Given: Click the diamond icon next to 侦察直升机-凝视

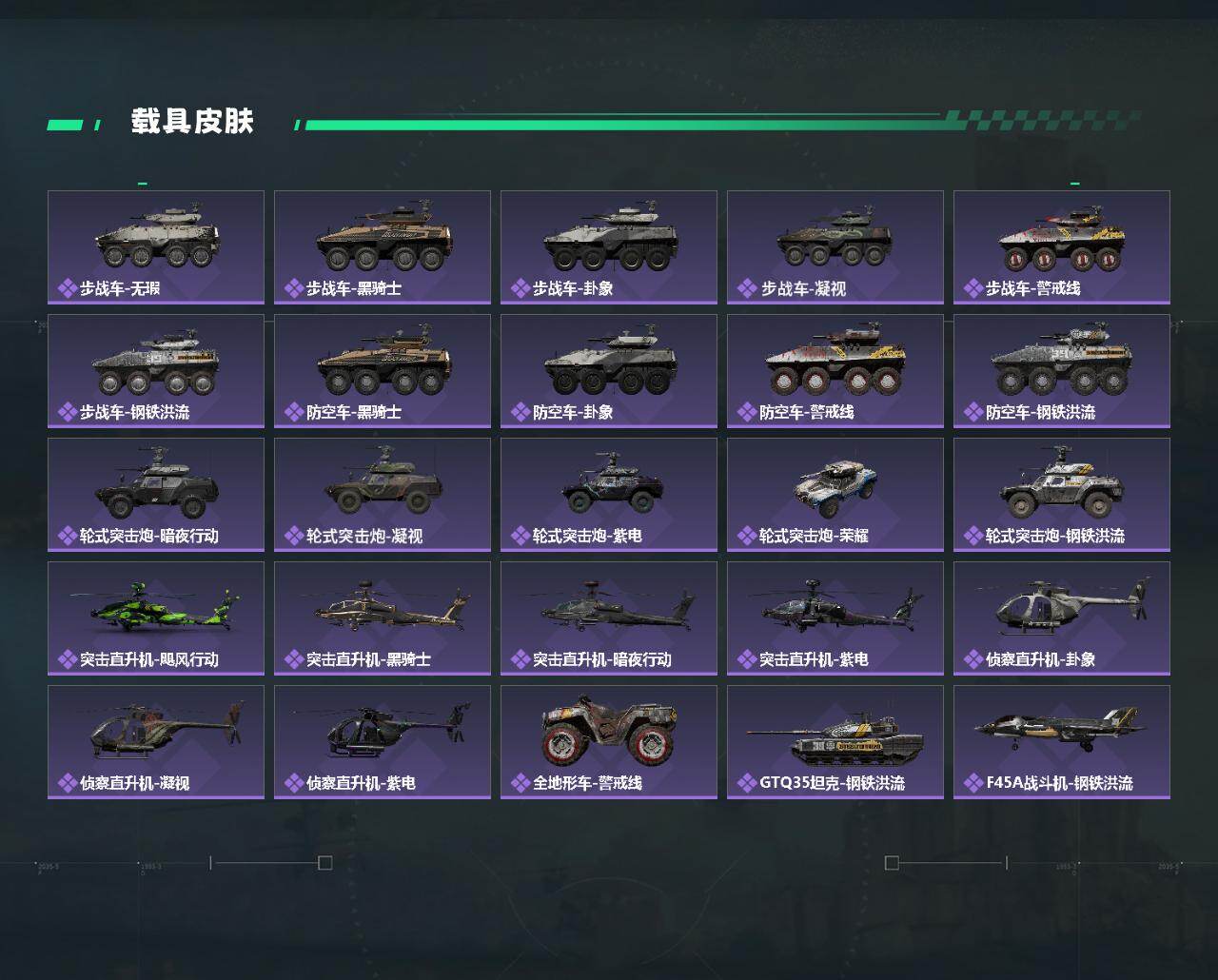Looking at the screenshot, I should [67, 783].
